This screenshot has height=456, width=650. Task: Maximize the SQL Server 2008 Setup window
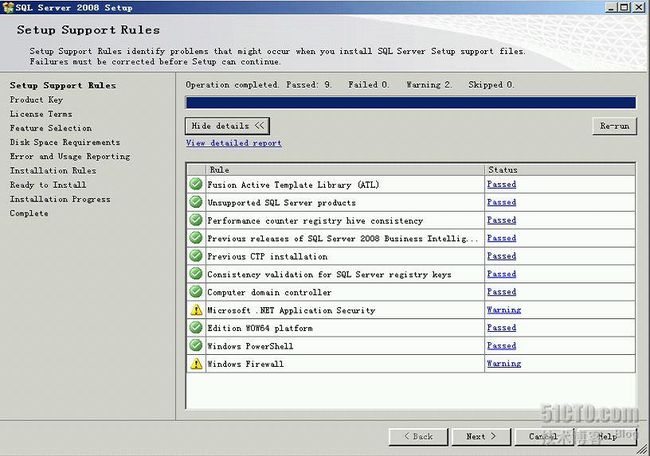point(624,7)
